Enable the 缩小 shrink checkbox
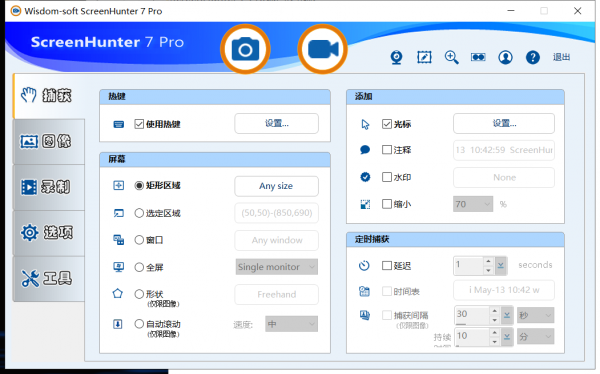Viewport: 600px width, 374px height. tap(387, 204)
